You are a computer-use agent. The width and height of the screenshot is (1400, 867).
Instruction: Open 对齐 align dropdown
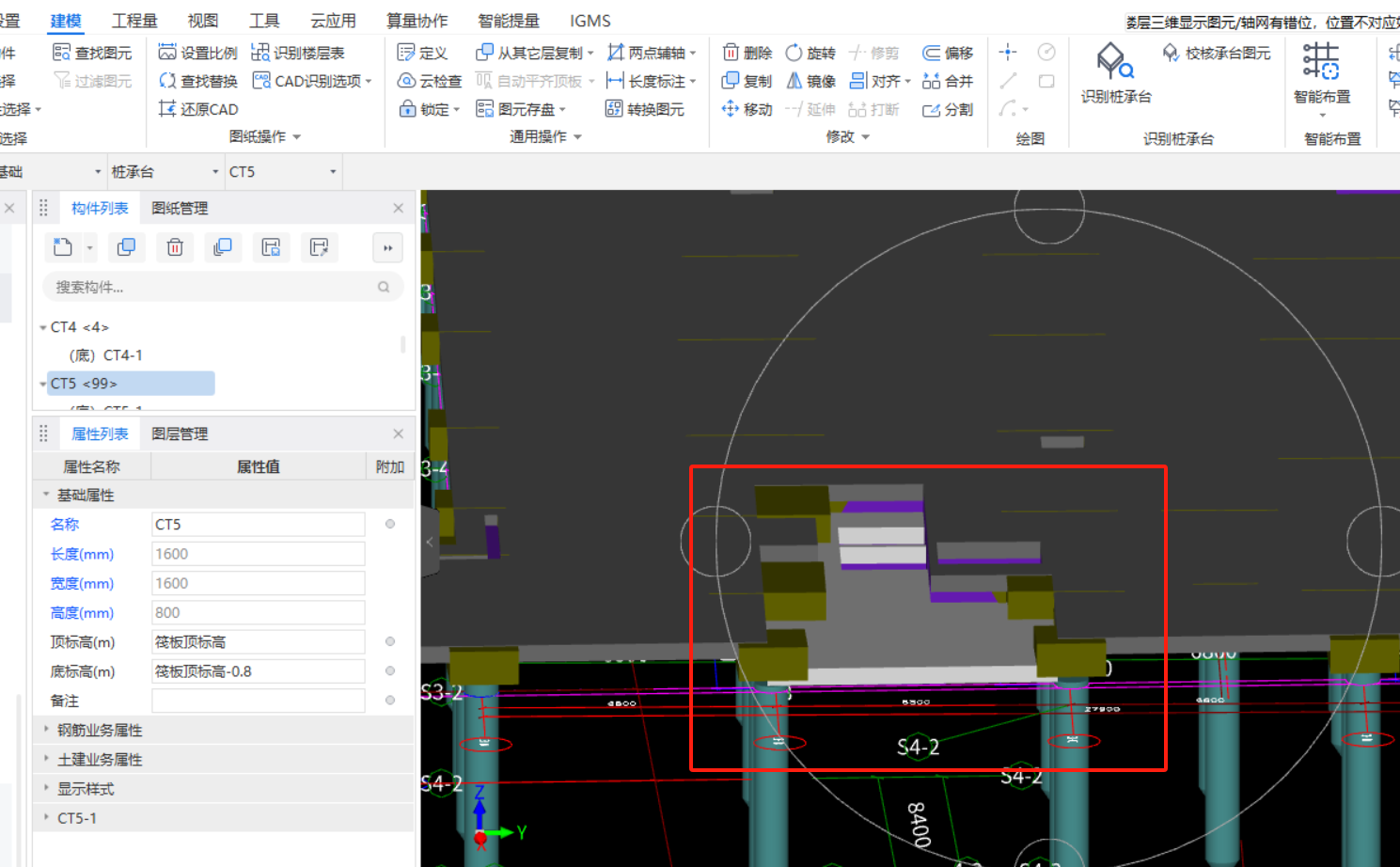click(907, 82)
